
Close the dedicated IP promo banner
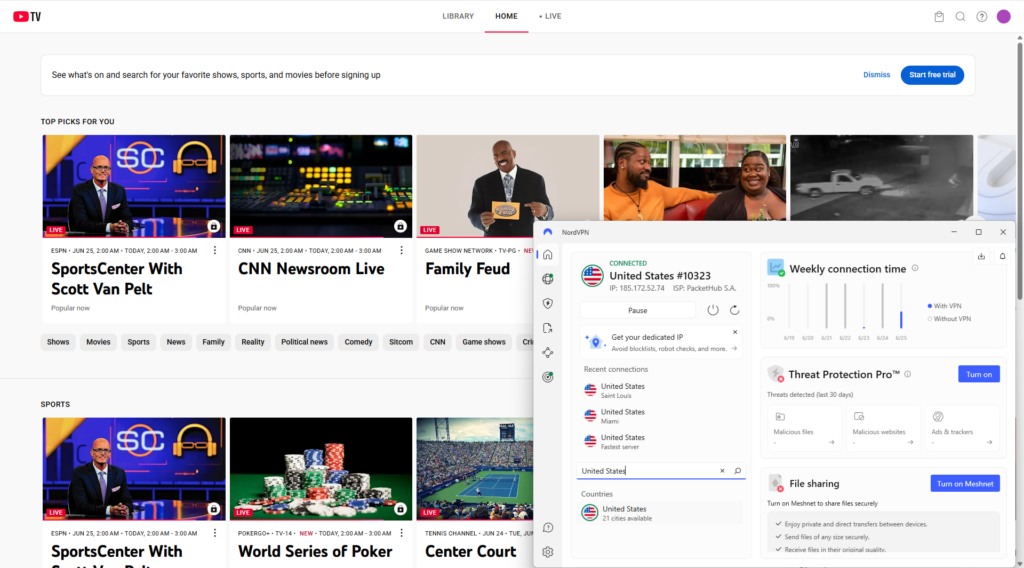pos(735,332)
